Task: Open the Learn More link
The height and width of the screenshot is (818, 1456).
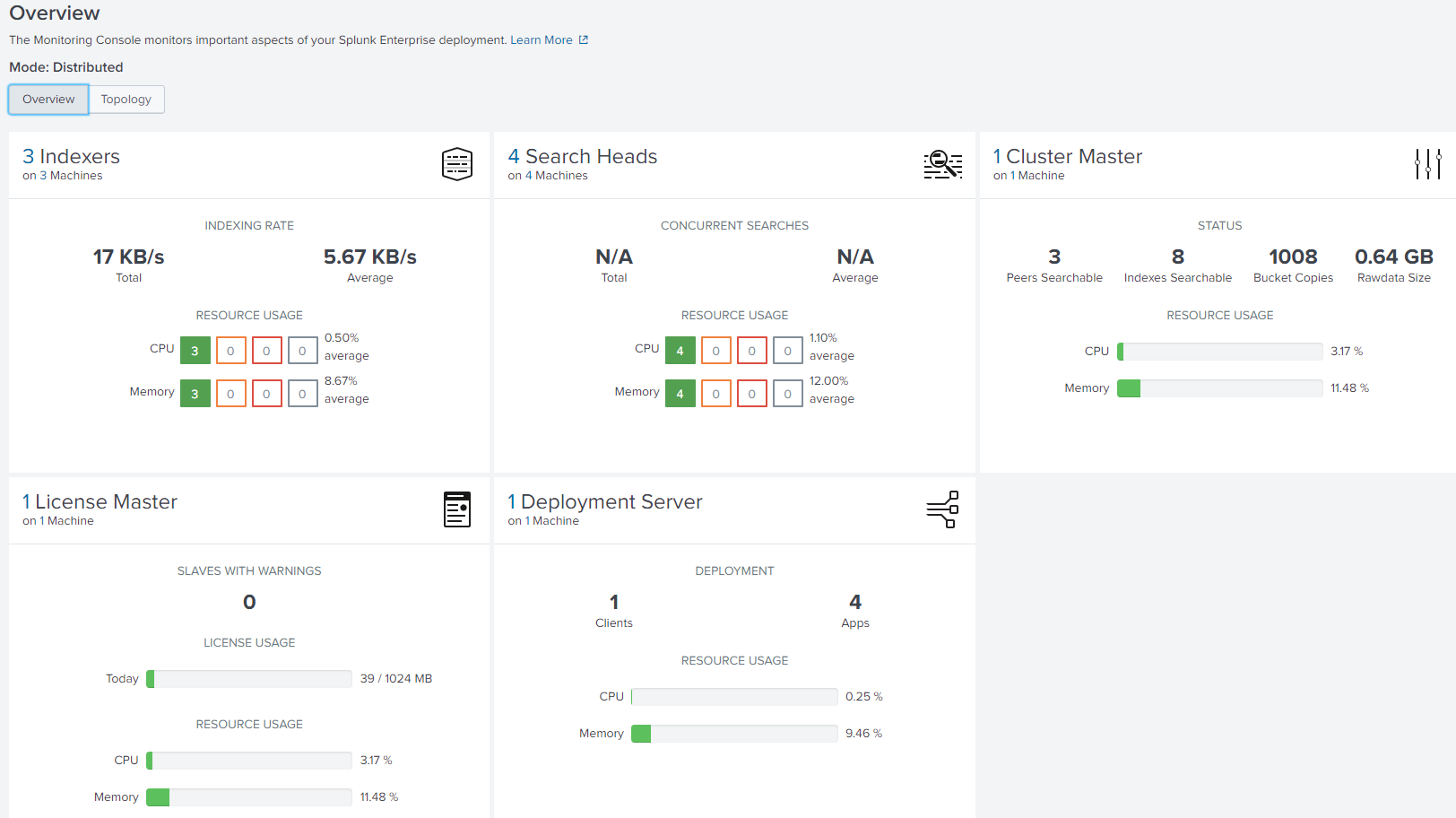Action: point(542,40)
